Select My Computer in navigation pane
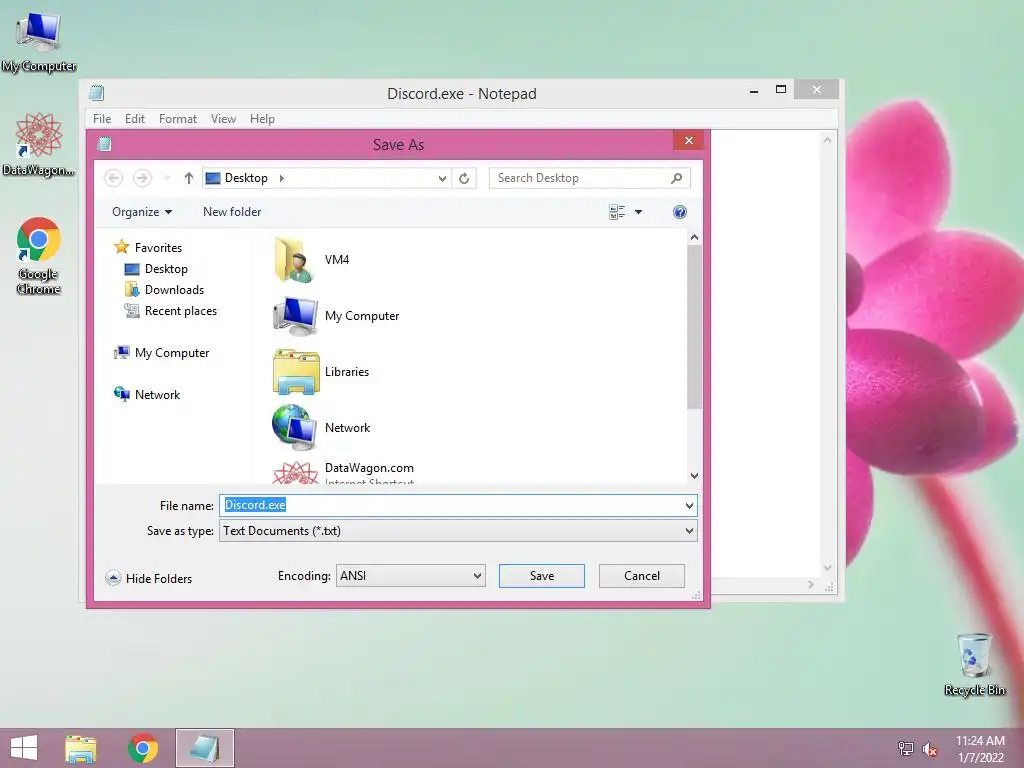The width and height of the screenshot is (1024, 768). [x=161, y=353]
